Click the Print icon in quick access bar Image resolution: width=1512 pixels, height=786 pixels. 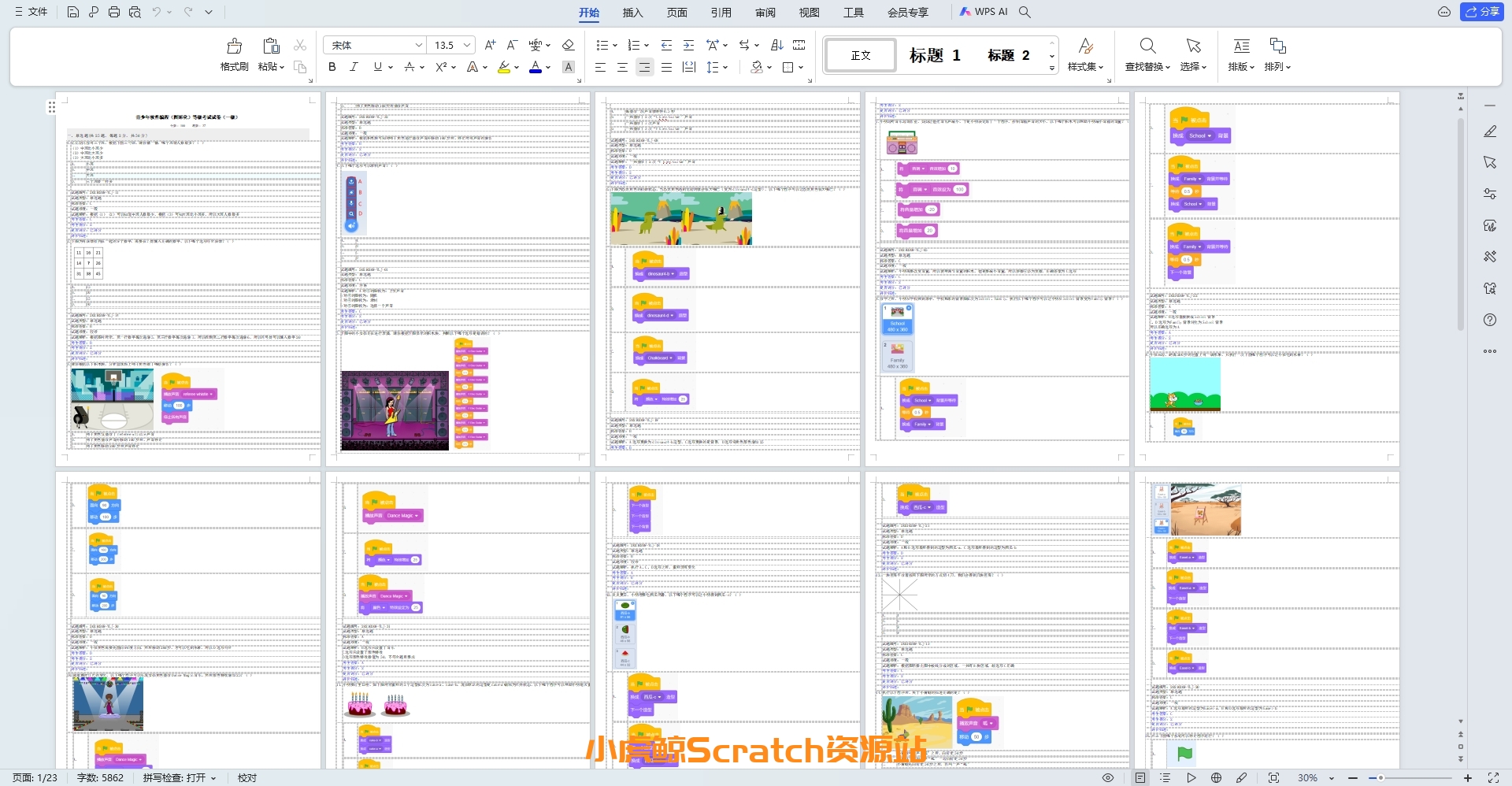click(114, 12)
